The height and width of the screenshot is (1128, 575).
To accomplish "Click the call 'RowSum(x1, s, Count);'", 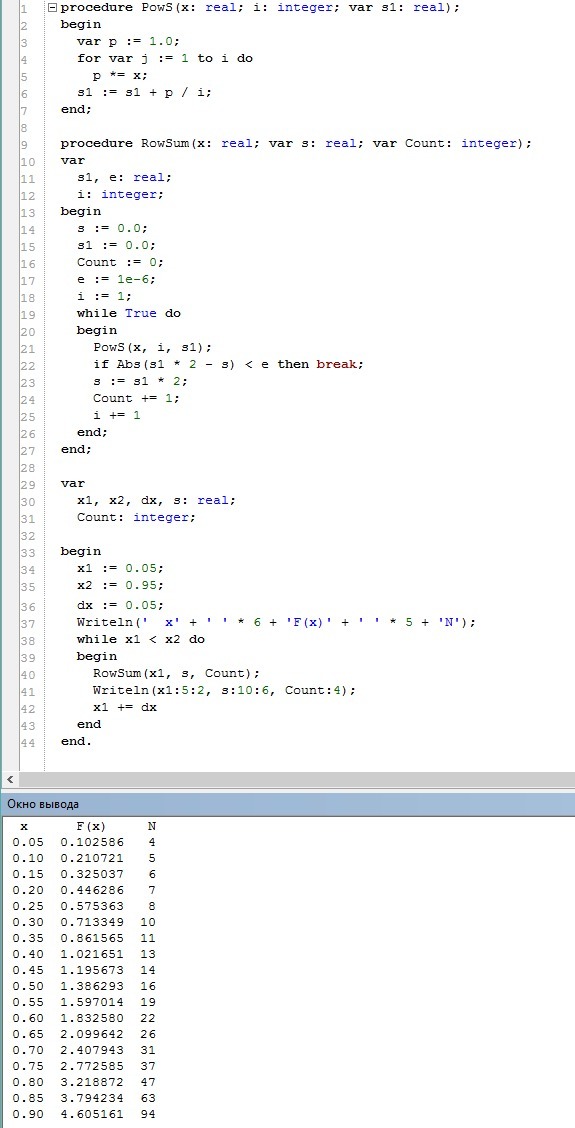I will click(x=177, y=673).
